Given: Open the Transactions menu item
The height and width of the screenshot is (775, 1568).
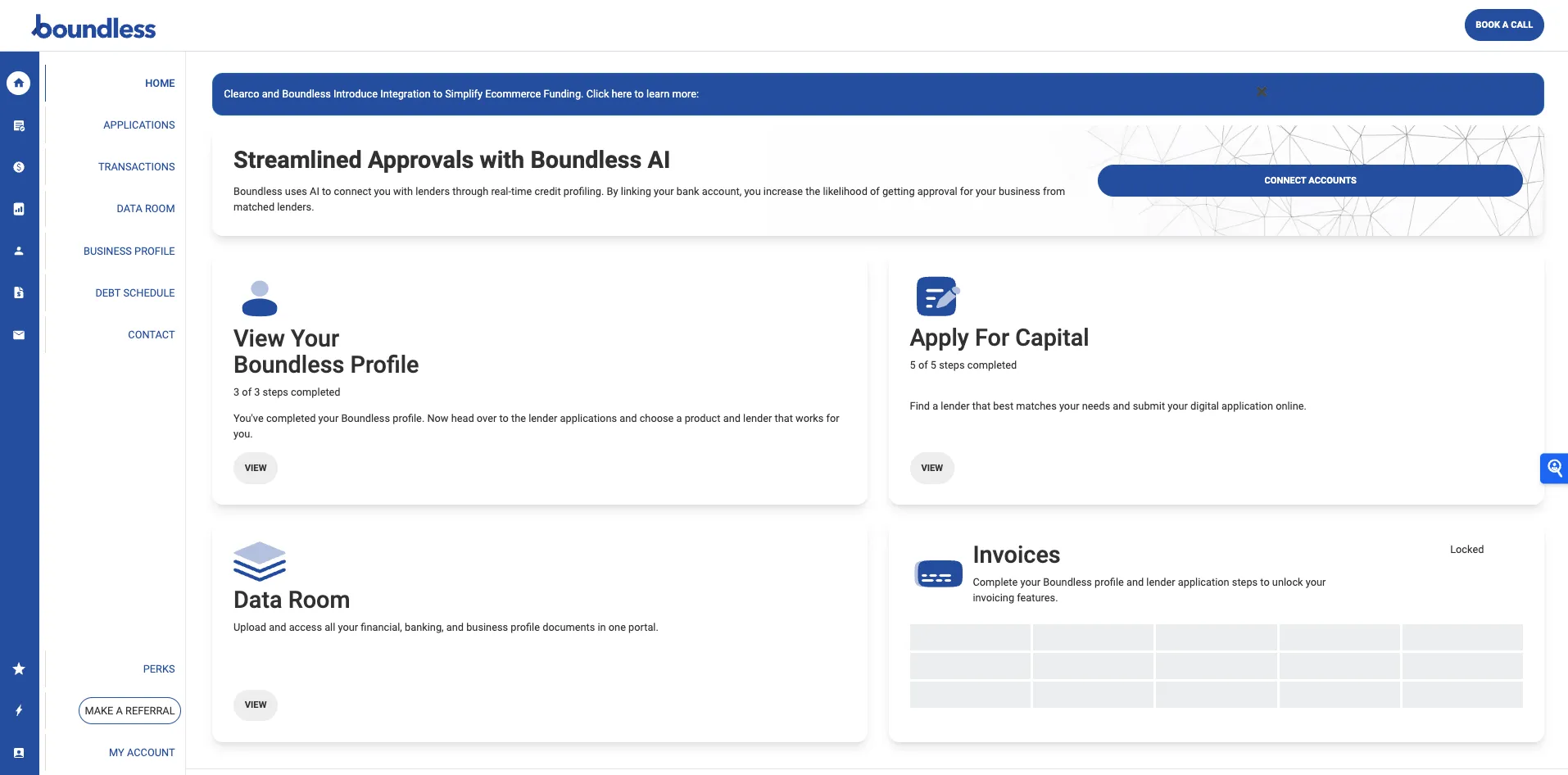Looking at the screenshot, I should (137, 167).
